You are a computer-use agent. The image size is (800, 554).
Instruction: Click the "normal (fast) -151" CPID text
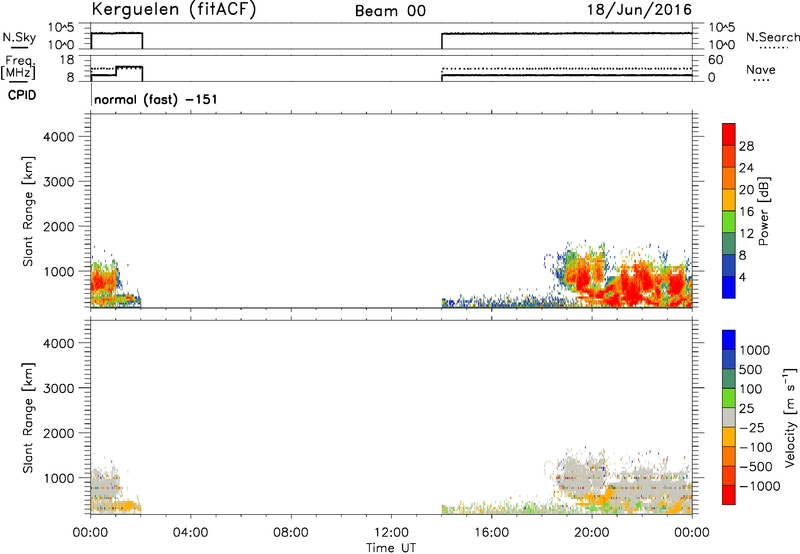point(156,99)
